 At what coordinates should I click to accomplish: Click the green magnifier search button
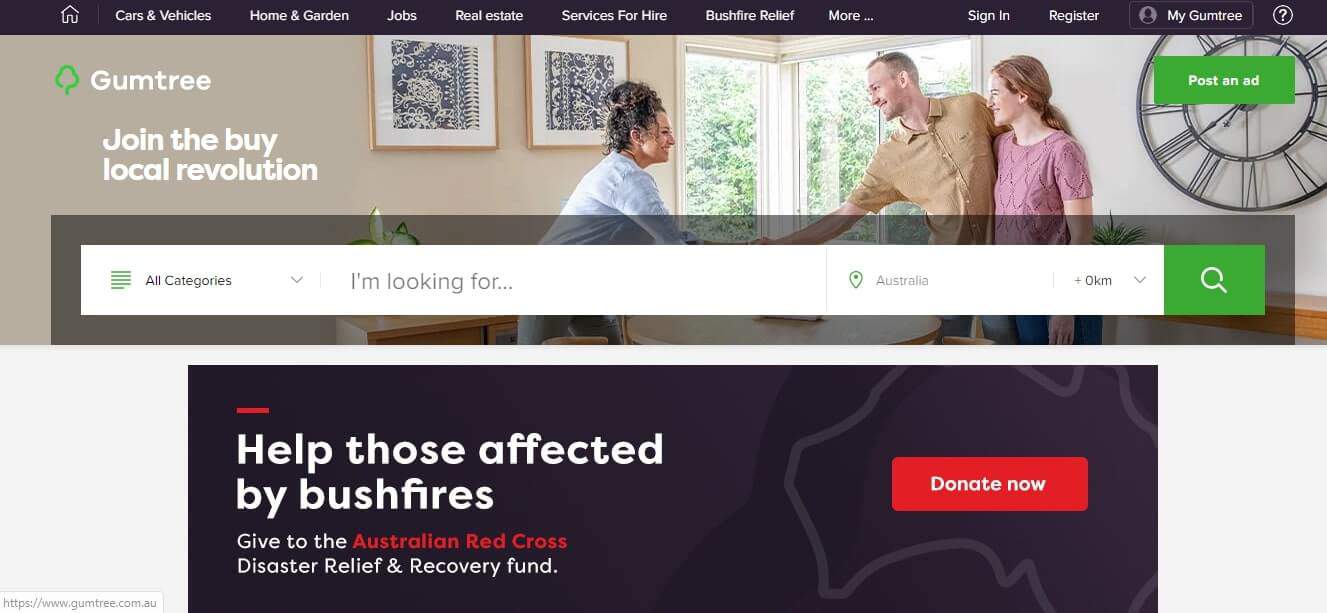pyautogui.click(x=1214, y=280)
